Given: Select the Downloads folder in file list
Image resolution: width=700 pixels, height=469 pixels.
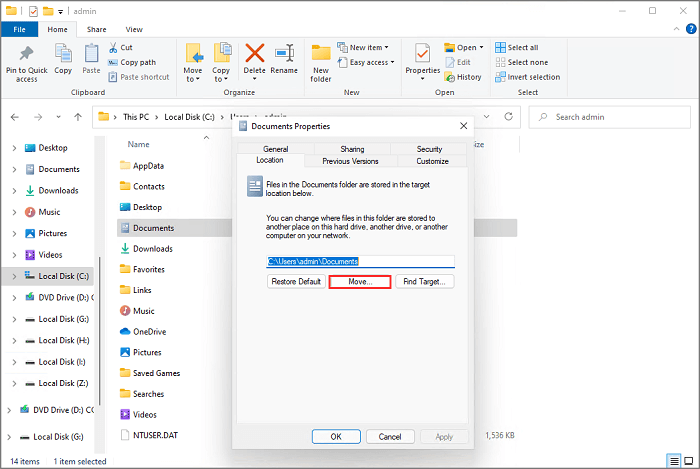Looking at the screenshot, I should [x=153, y=249].
